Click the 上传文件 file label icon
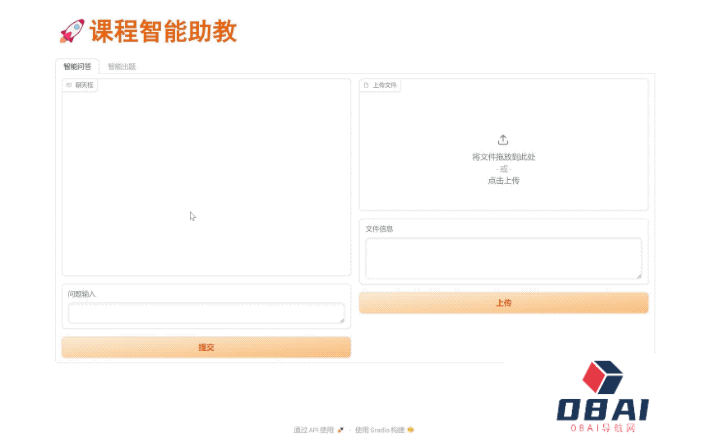The width and height of the screenshot is (710, 443). coord(366,85)
